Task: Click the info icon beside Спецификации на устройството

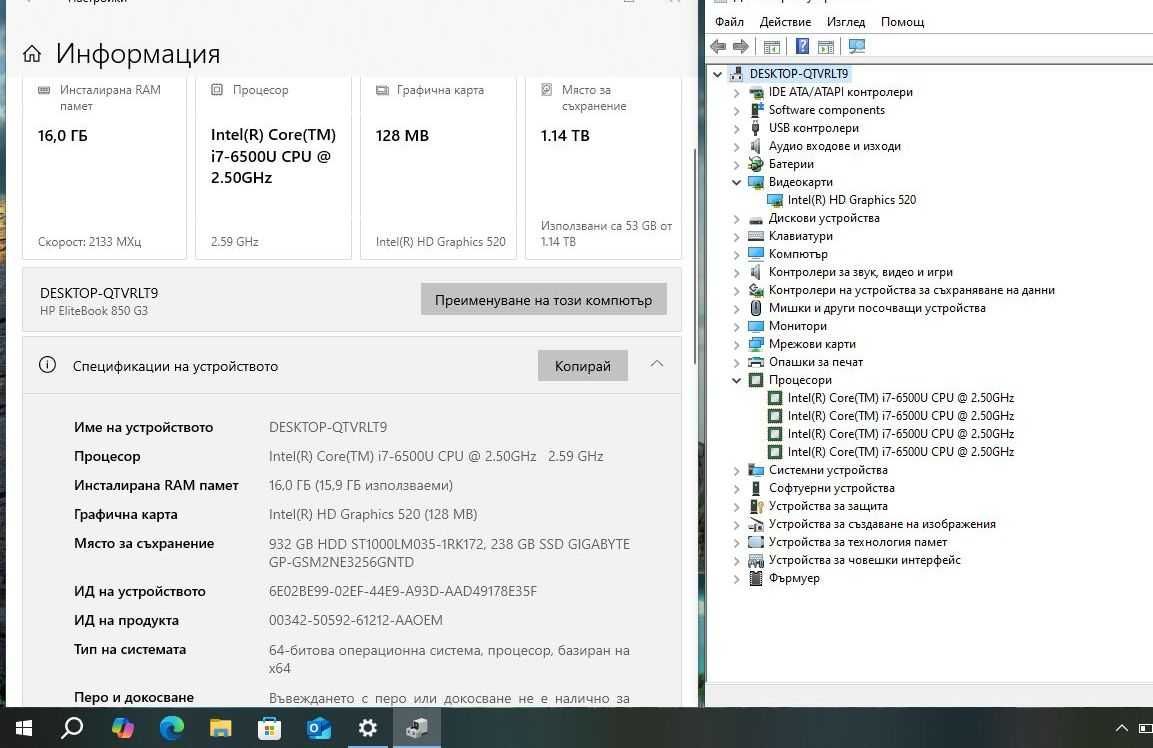Action: click(x=47, y=365)
